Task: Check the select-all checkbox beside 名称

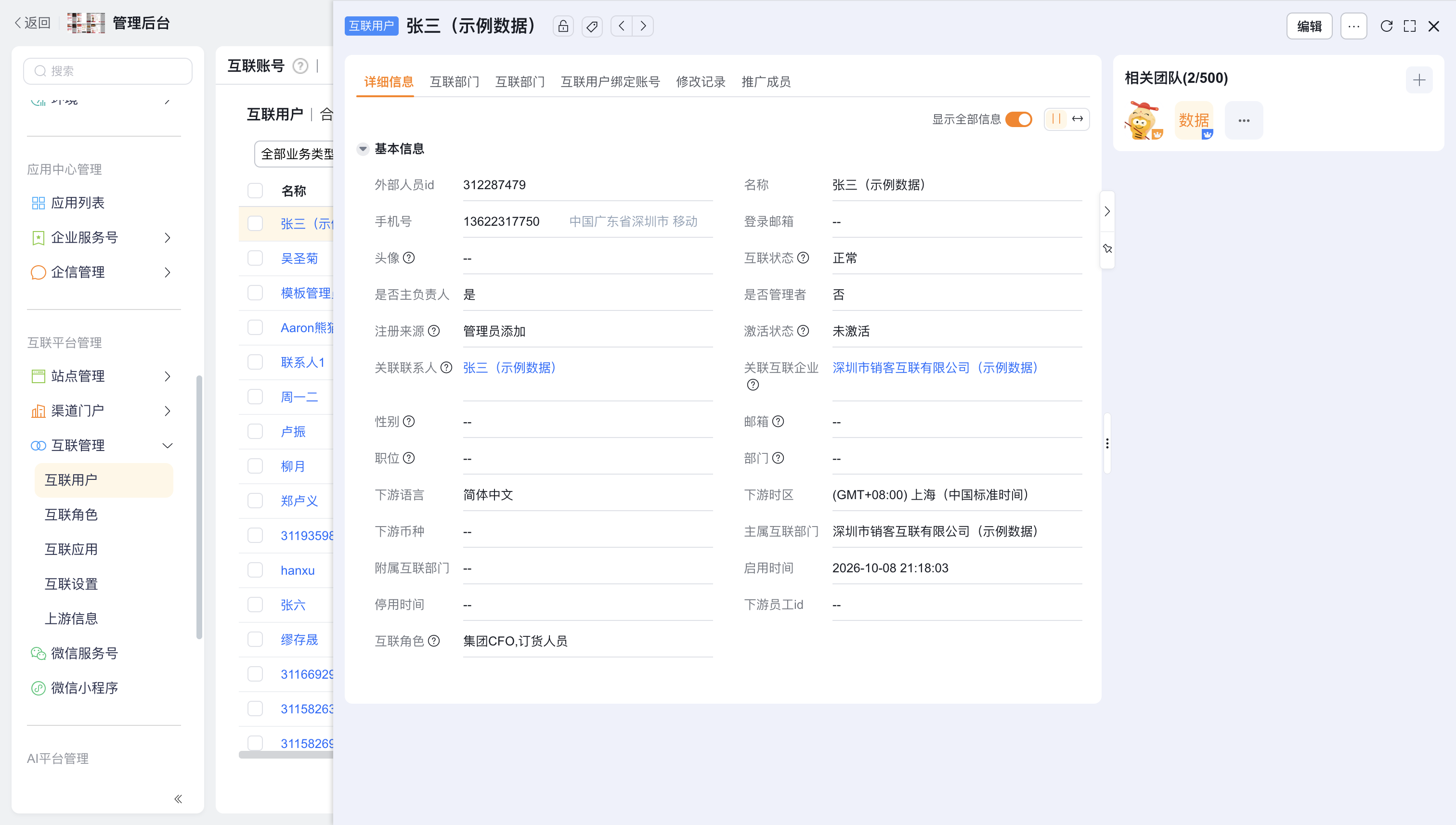Action: click(x=255, y=191)
